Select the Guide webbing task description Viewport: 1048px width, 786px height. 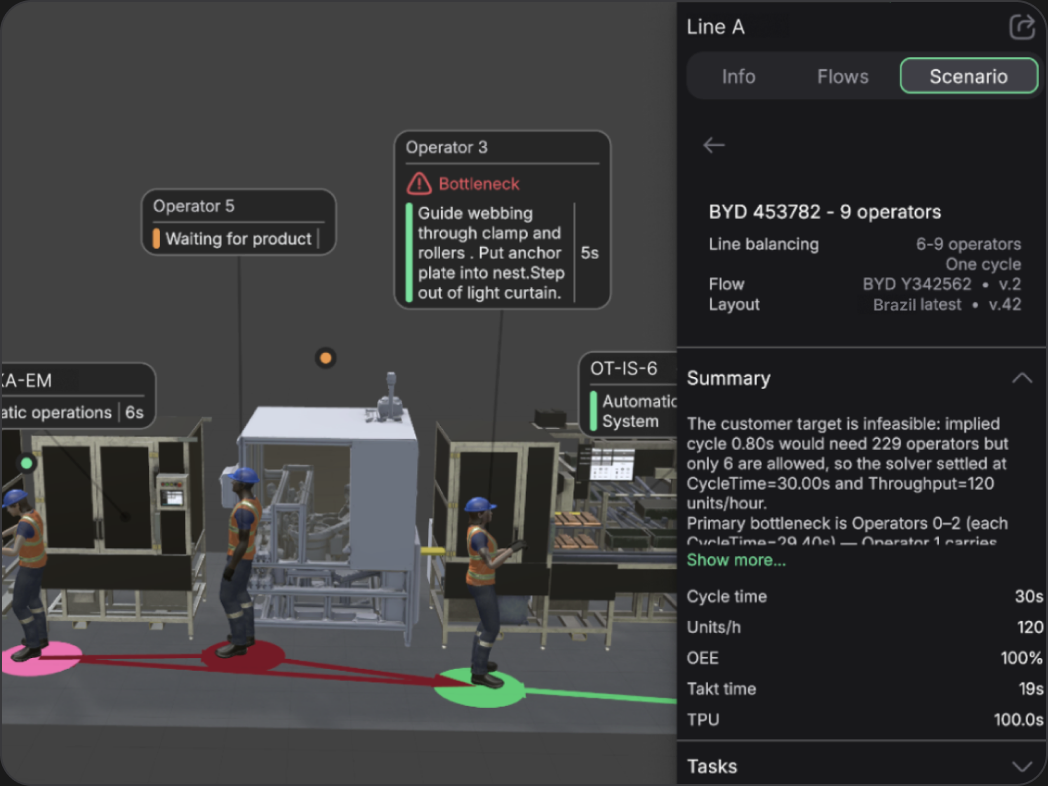[x=491, y=253]
